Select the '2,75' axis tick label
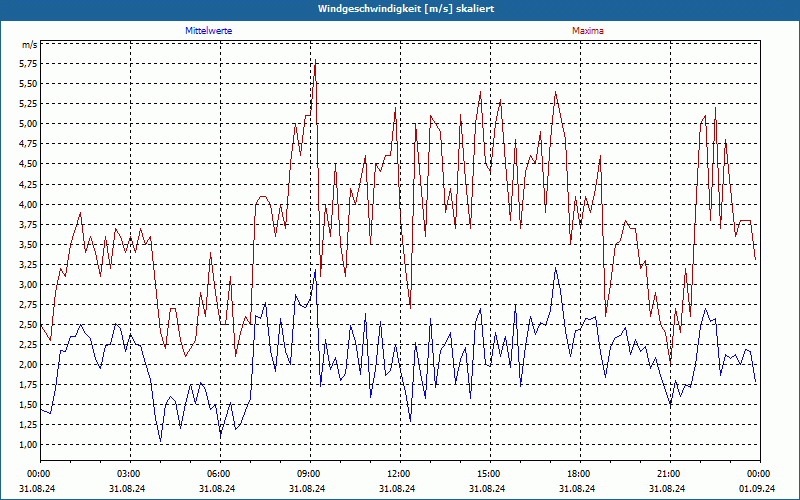This screenshot has width=800, height=500. (28, 305)
